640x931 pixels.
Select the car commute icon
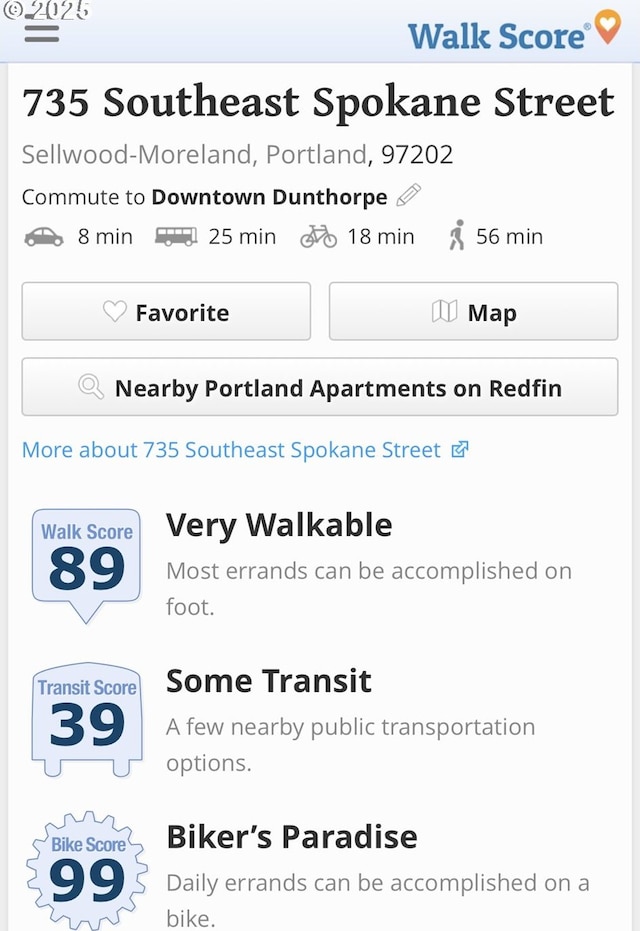(x=44, y=237)
